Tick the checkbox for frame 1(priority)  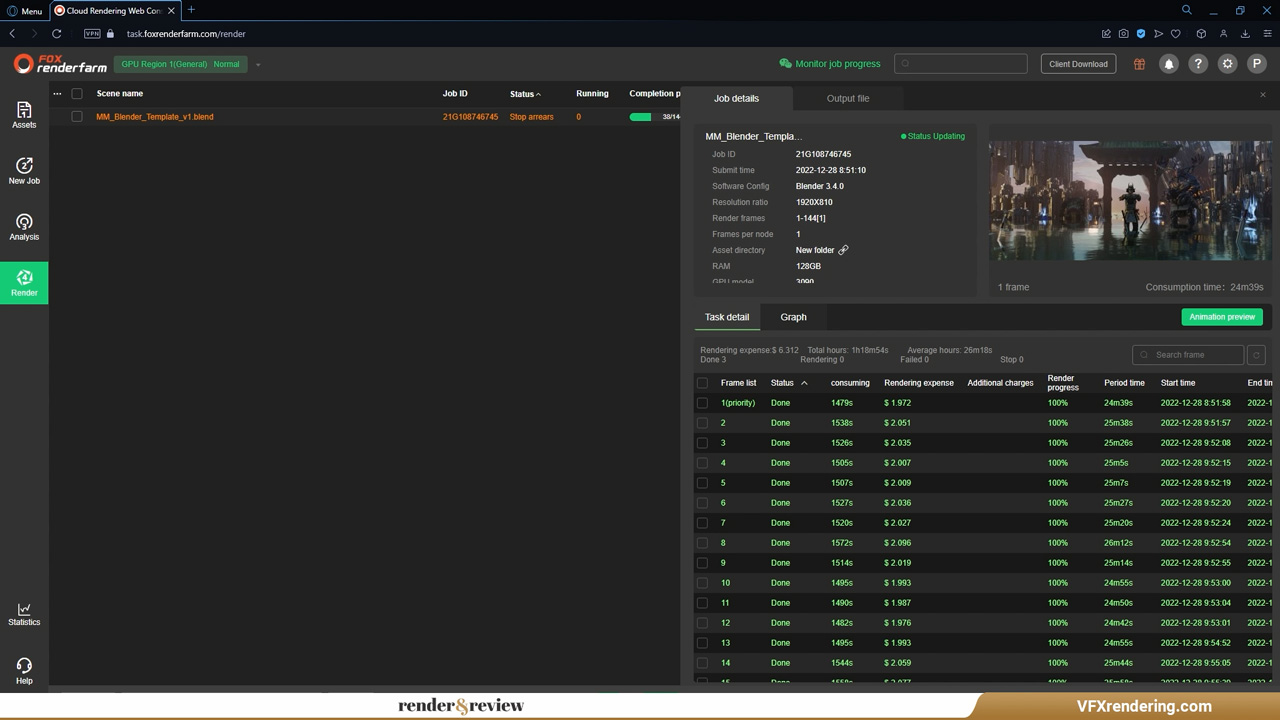[x=702, y=403]
